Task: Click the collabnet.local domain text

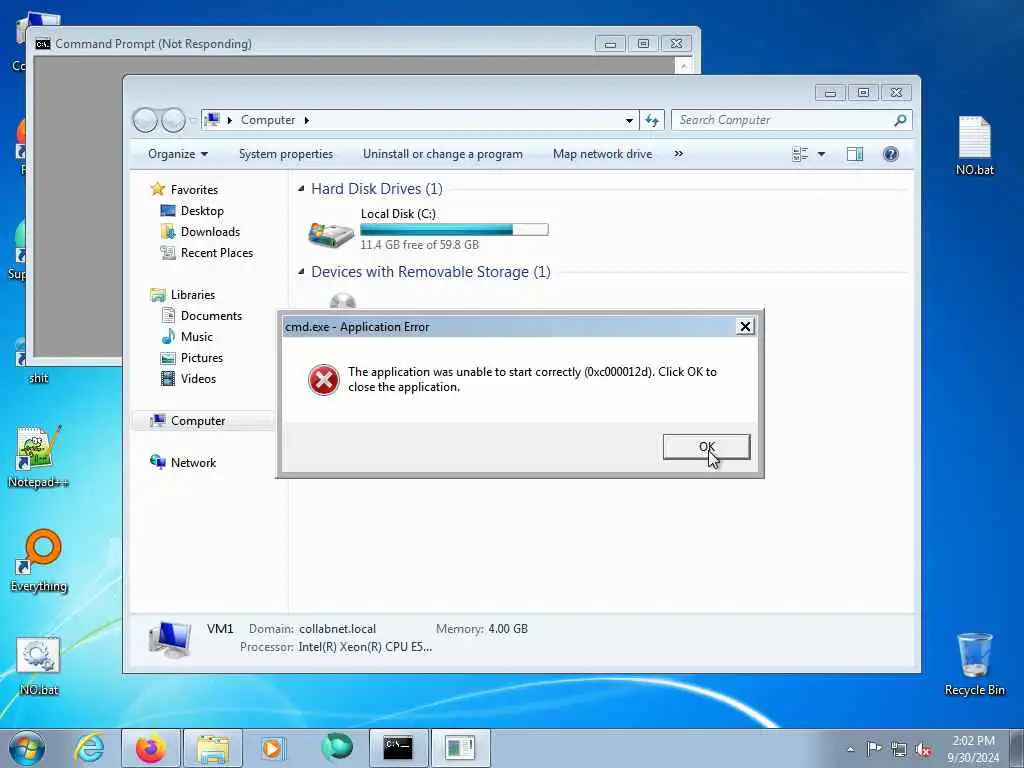Action: tap(338, 629)
